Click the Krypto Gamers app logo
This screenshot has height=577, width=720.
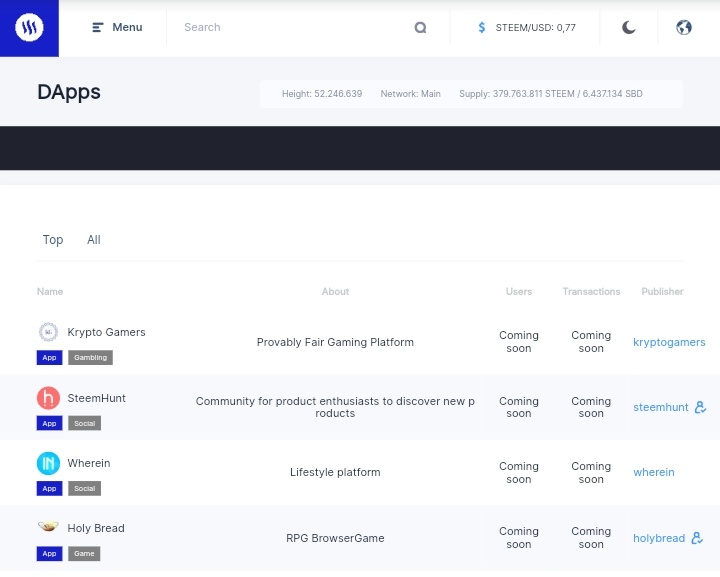(48, 332)
